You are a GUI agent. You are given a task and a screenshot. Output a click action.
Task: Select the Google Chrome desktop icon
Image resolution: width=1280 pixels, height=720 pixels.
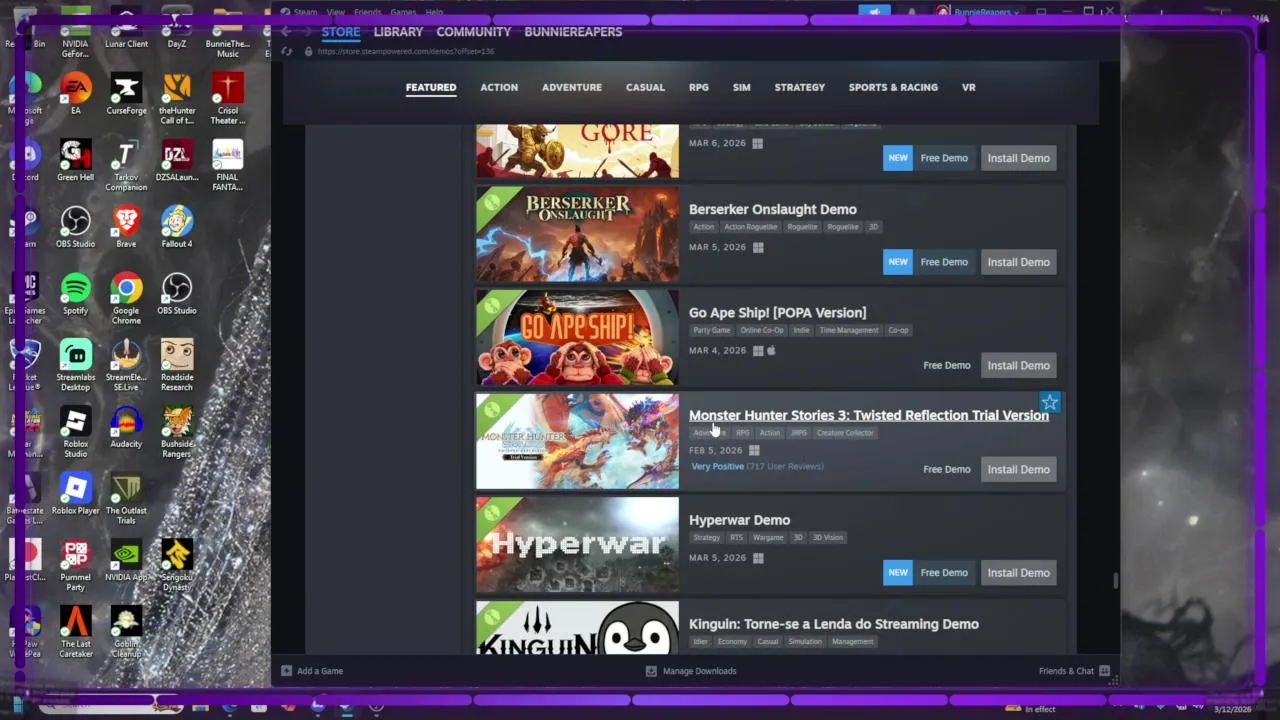point(126,299)
